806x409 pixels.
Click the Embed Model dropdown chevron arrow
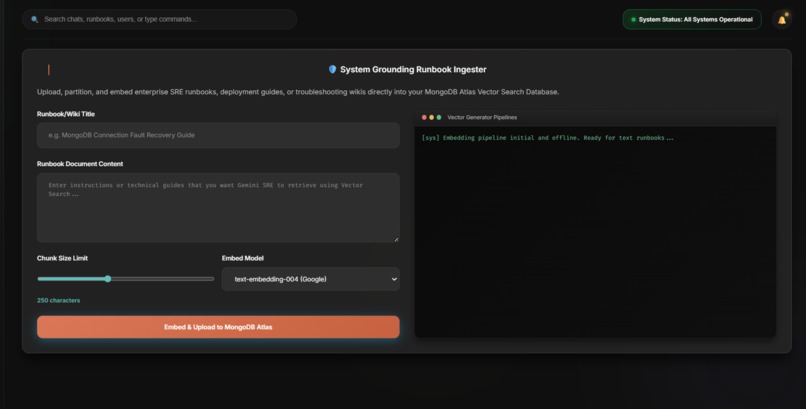pos(394,279)
